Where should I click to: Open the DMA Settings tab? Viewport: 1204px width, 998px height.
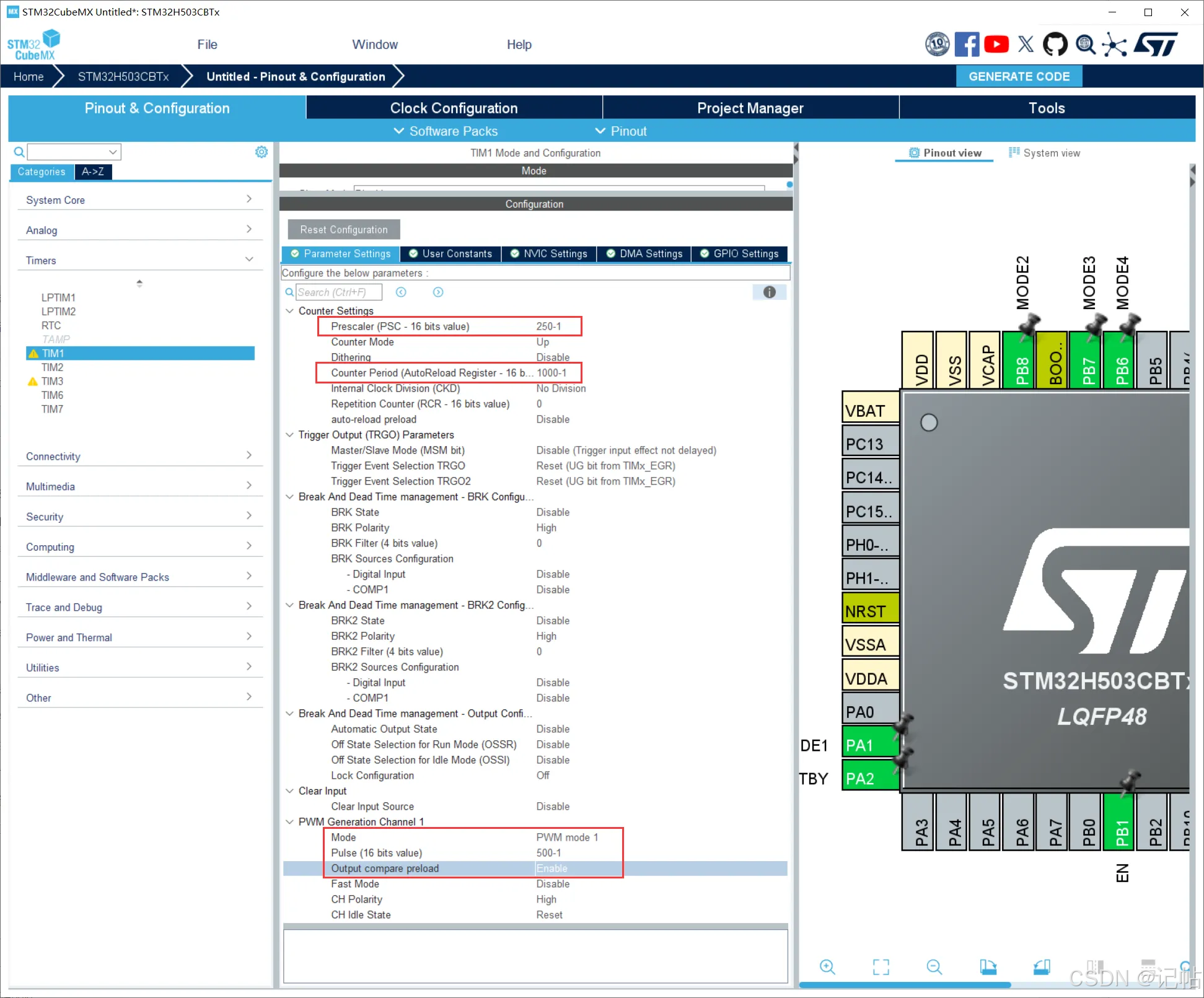click(x=644, y=253)
